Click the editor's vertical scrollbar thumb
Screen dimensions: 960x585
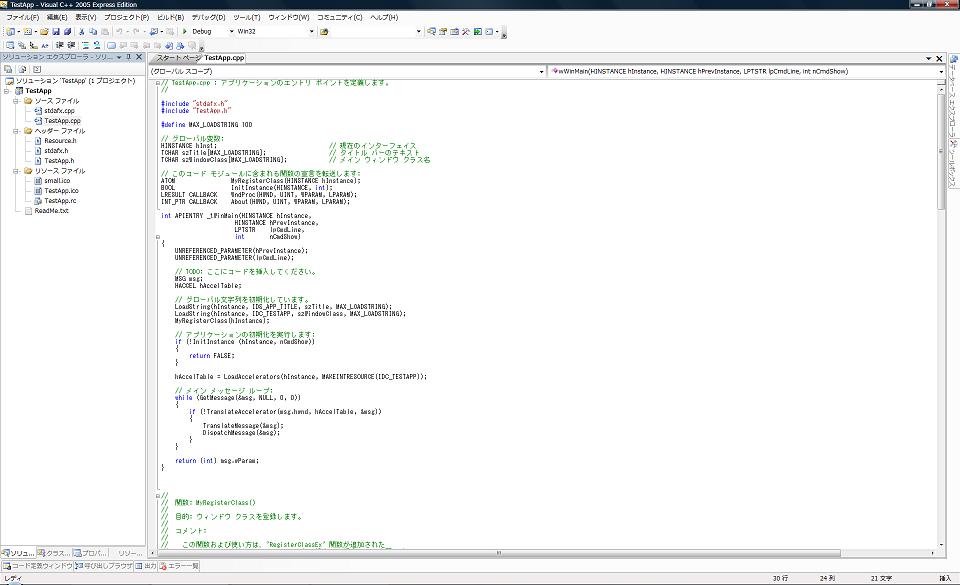942,150
